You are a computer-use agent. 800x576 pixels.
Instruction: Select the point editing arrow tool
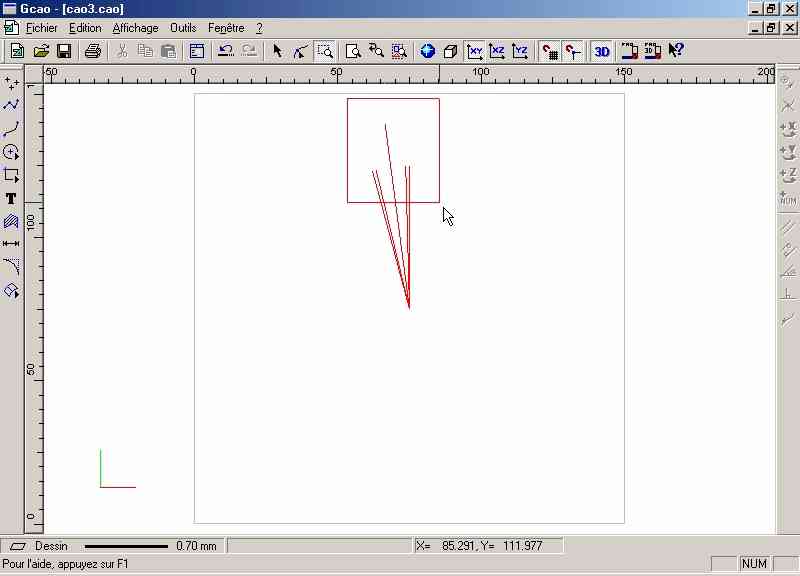301,51
